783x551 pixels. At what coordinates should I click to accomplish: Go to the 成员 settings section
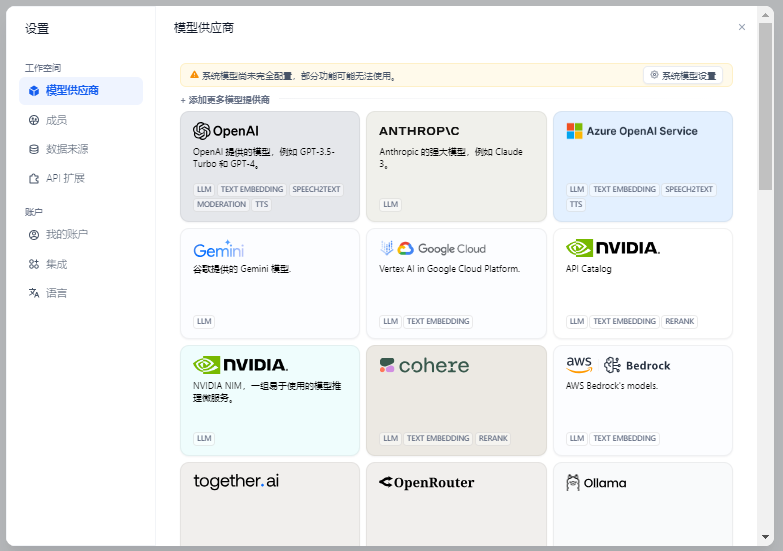pos(56,120)
